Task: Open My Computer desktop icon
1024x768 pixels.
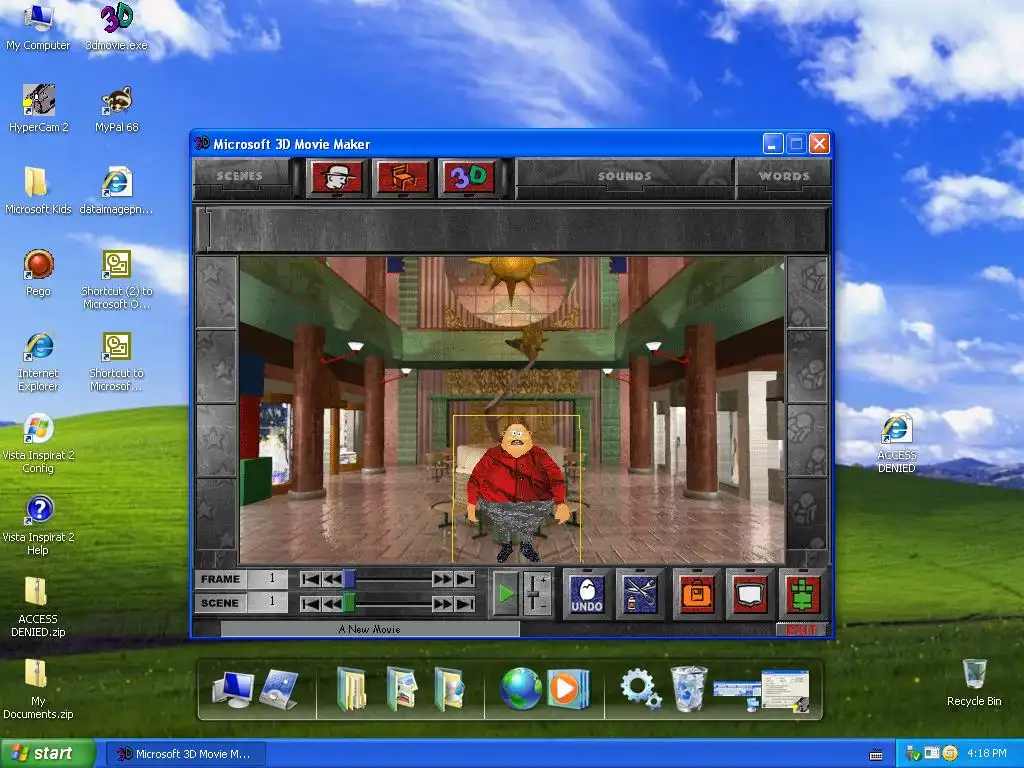Action: [38, 27]
